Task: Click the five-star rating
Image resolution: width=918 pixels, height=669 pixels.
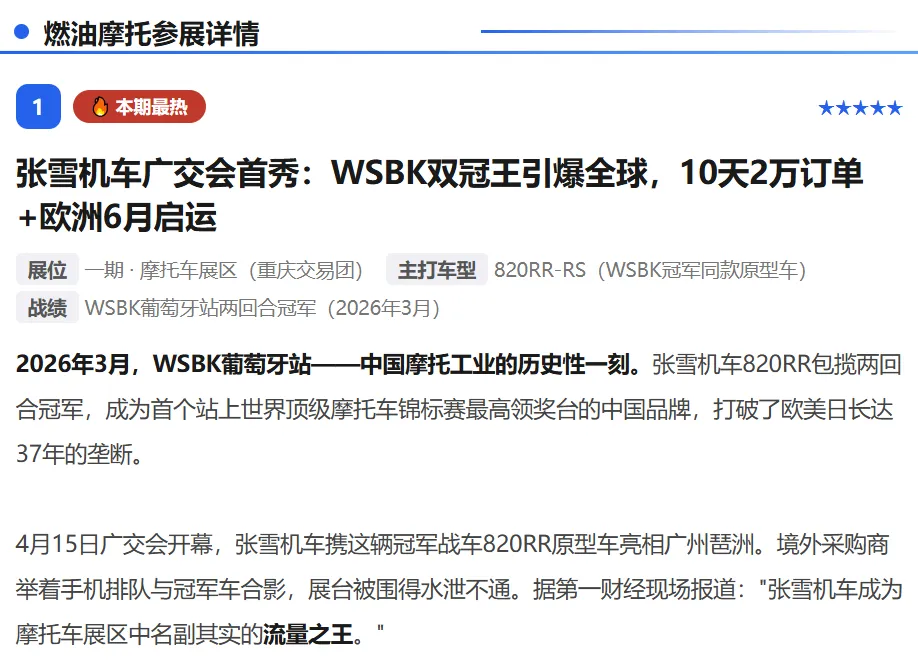Action: click(860, 108)
